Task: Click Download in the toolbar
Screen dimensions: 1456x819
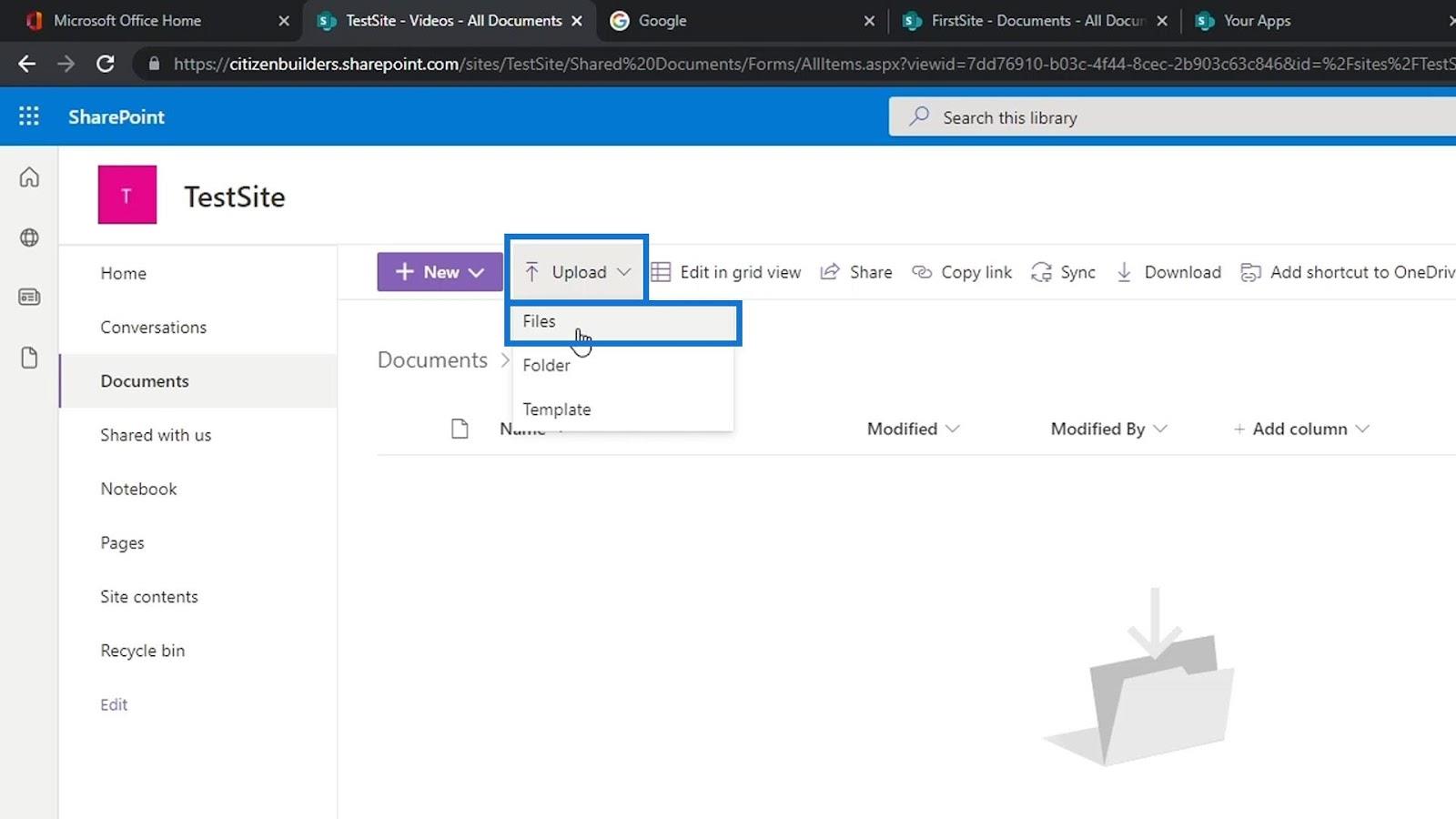Action: pos(1168,272)
